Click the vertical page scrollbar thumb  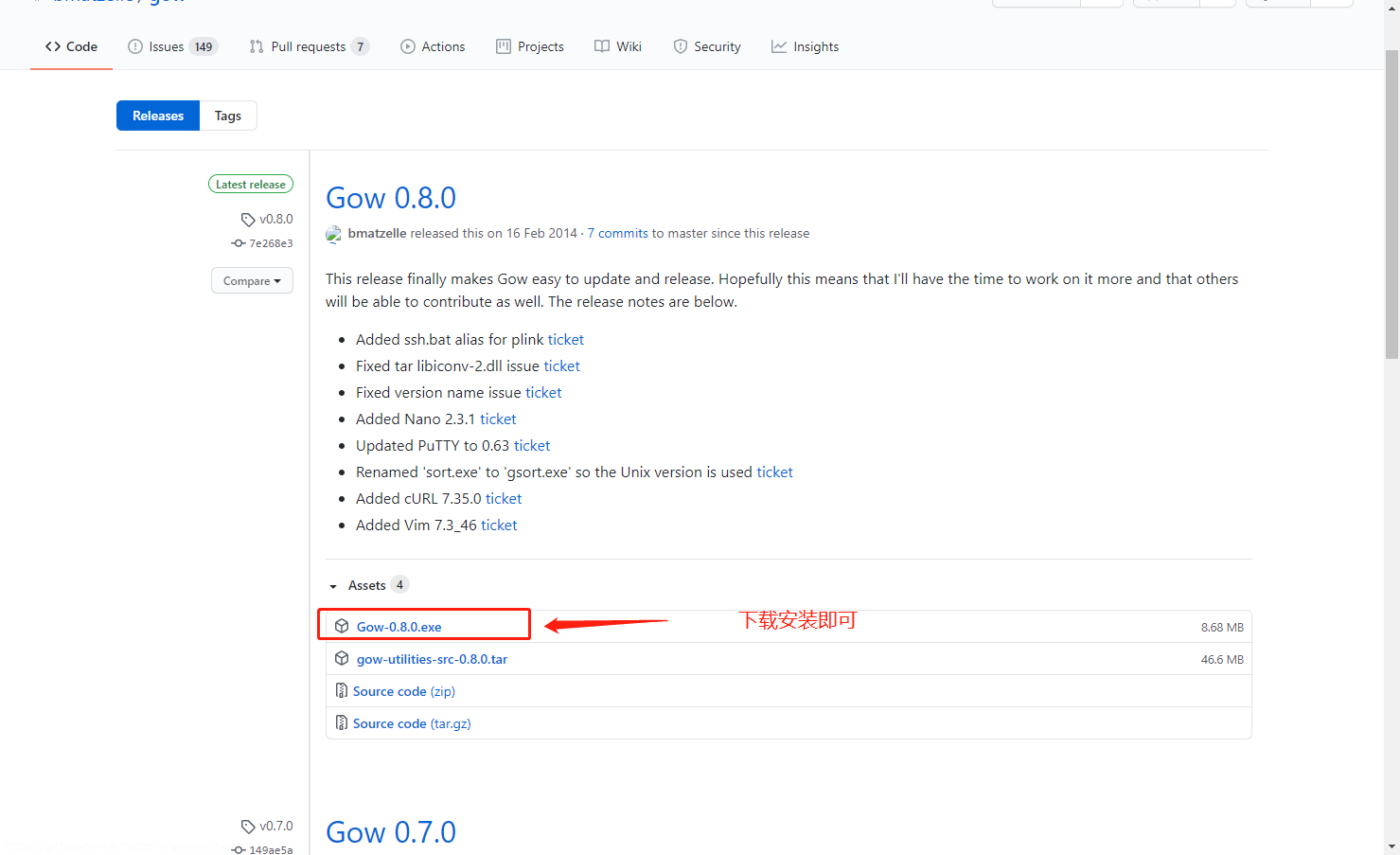1391,204
